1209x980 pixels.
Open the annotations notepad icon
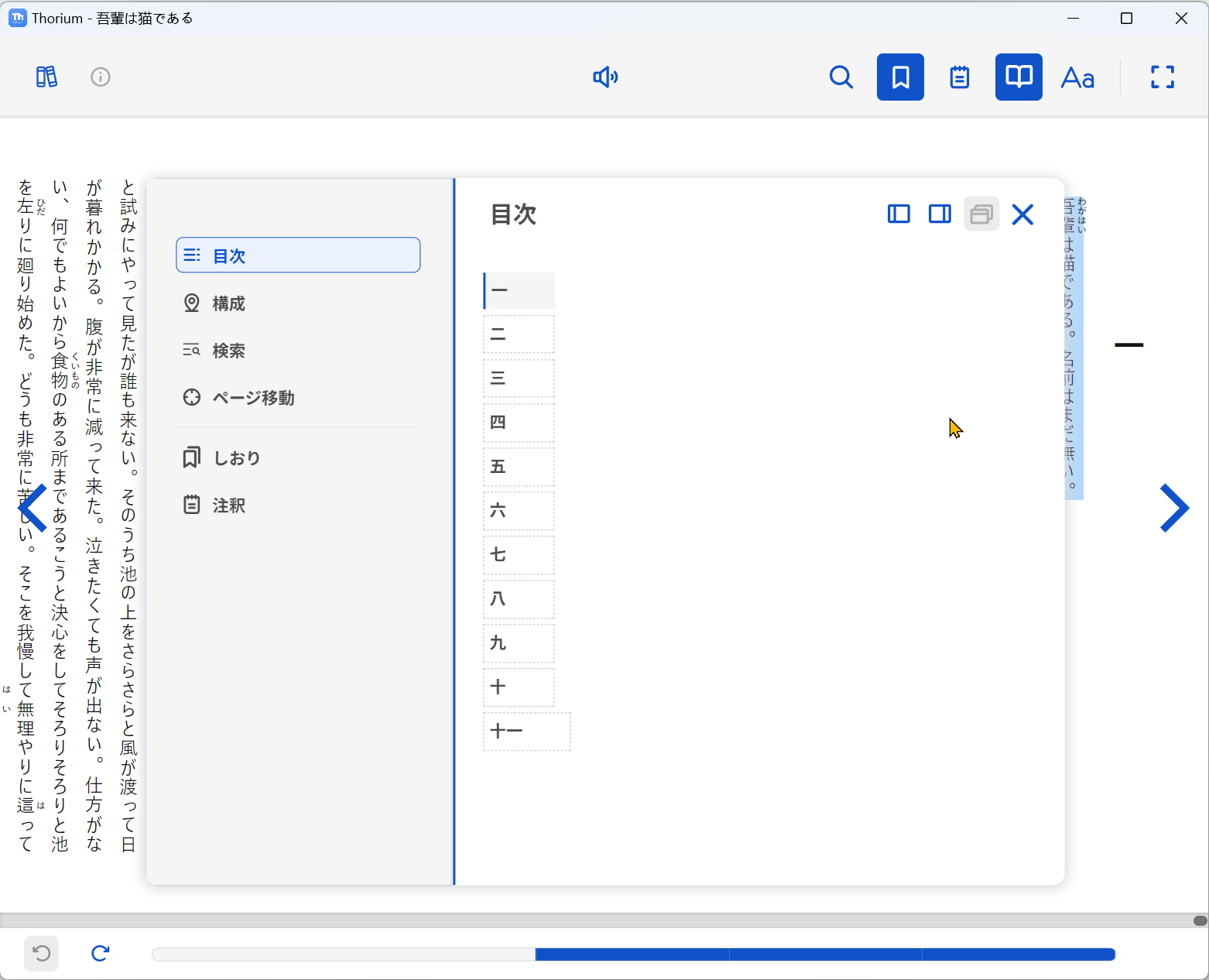(960, 77)
